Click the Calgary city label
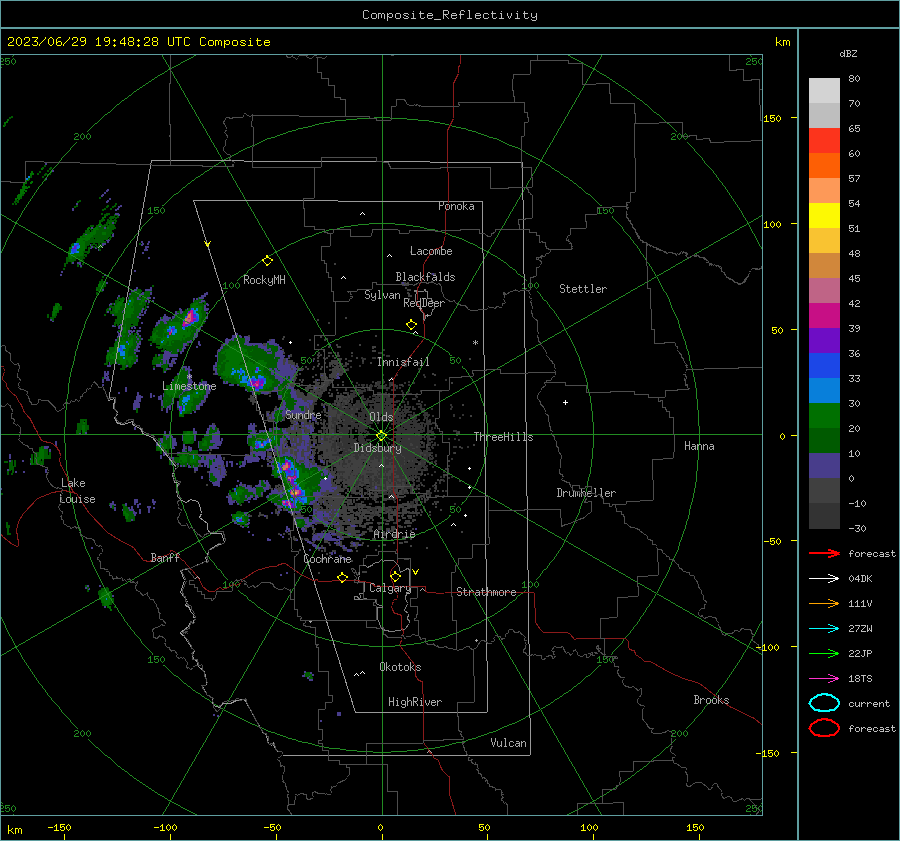This screenshot has width=900, height=841. point(390,588)
